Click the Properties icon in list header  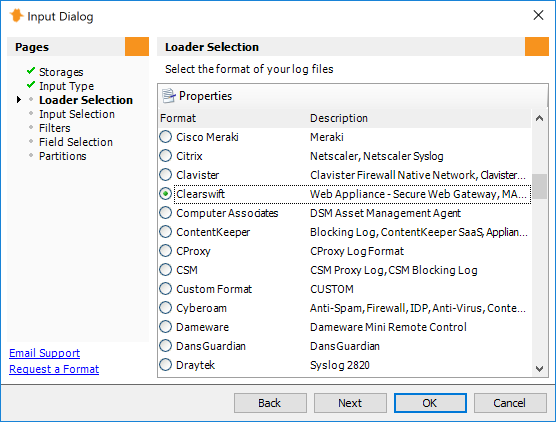click(168, 96)
